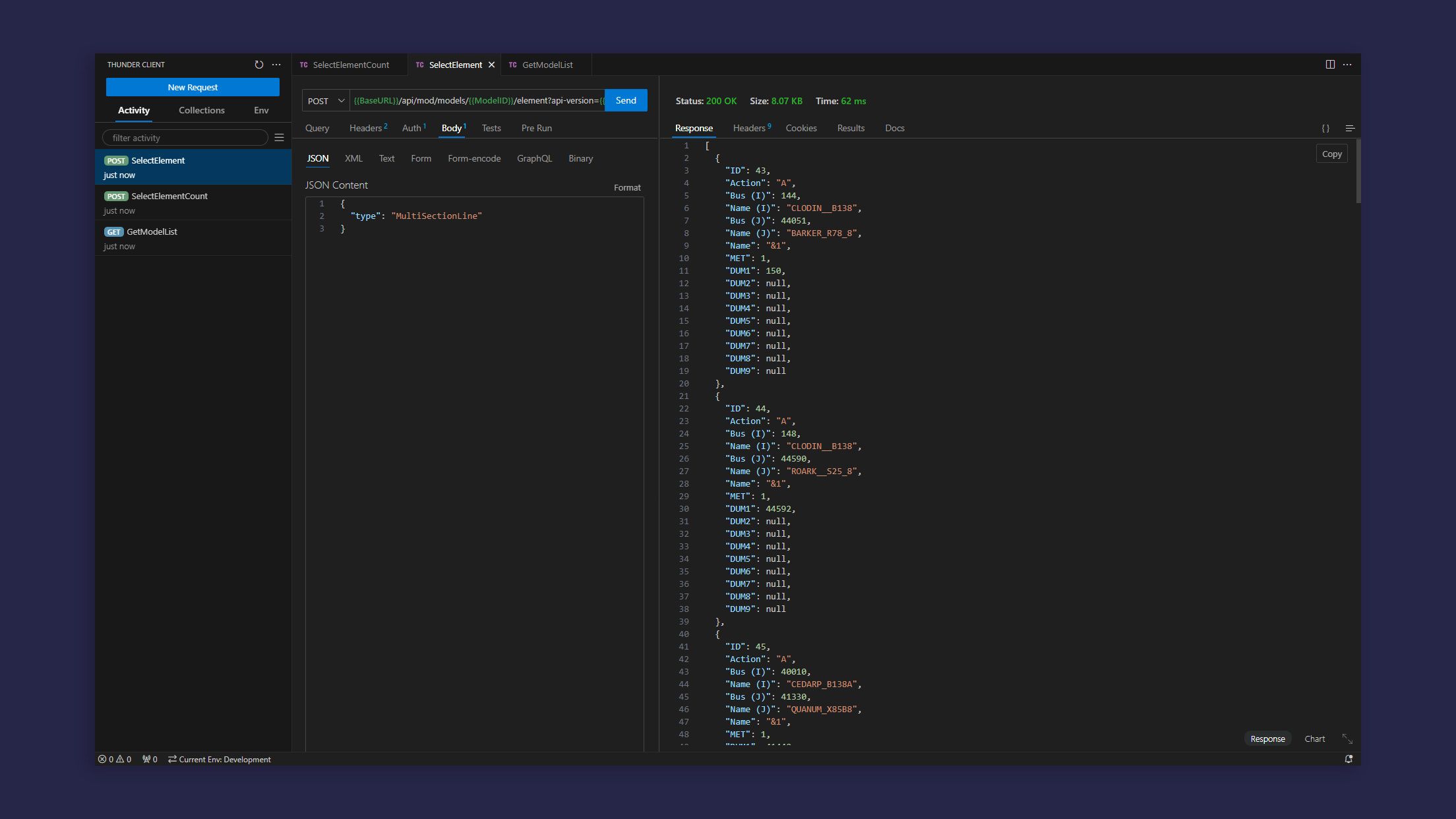
Task: Click the expand response panel icon
Action: click(x=1347, y=739)
